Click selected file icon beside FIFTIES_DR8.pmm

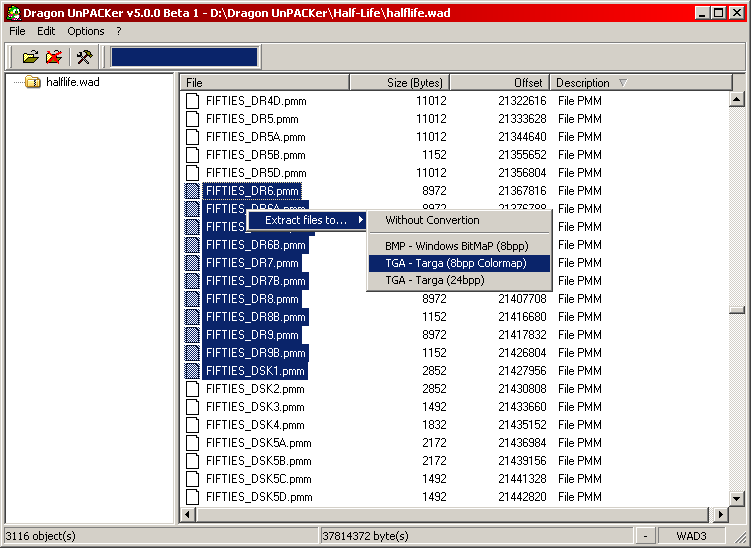click(192, 298)
